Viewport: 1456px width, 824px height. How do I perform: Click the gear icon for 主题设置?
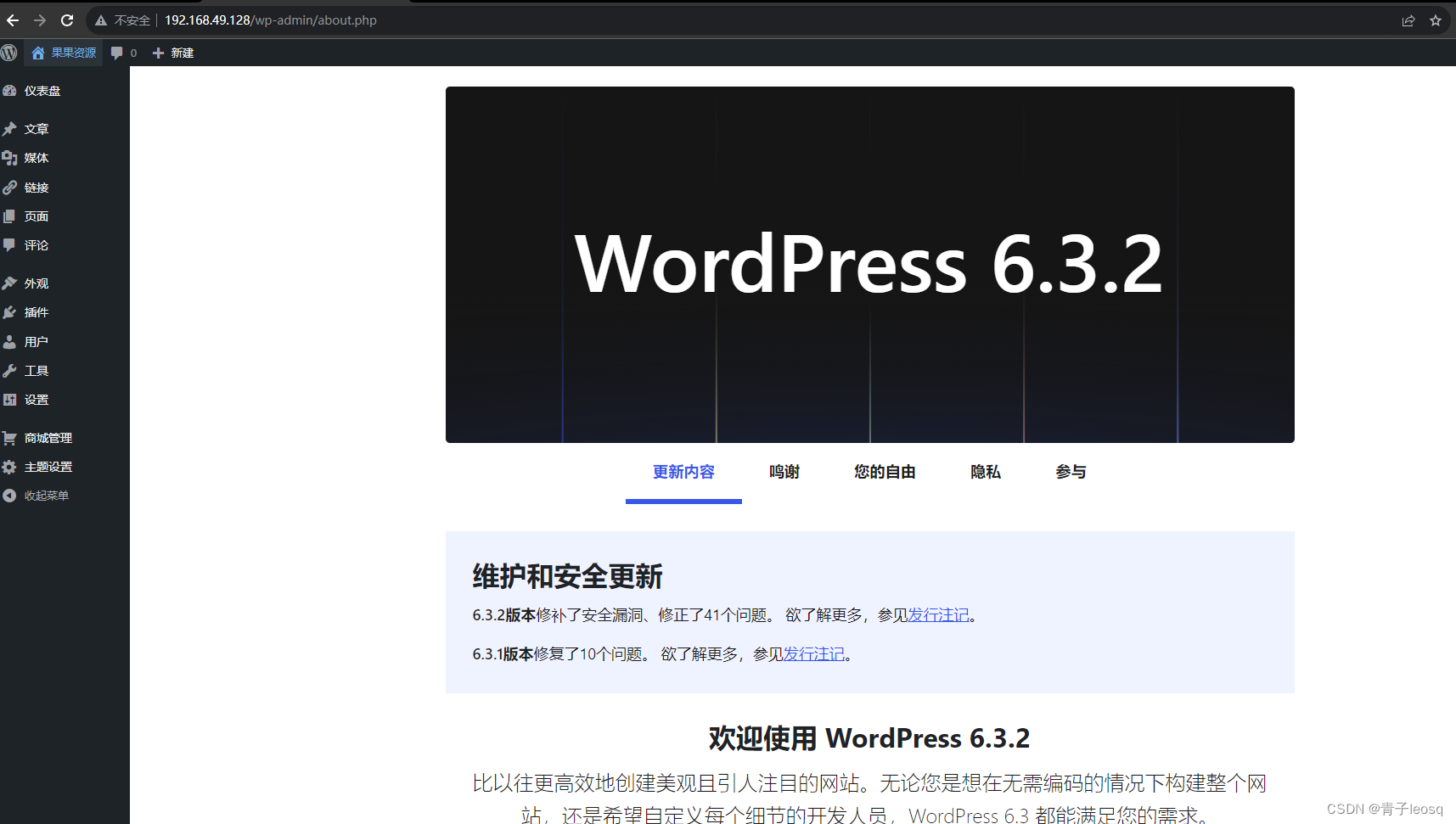(x=9, y=467)
